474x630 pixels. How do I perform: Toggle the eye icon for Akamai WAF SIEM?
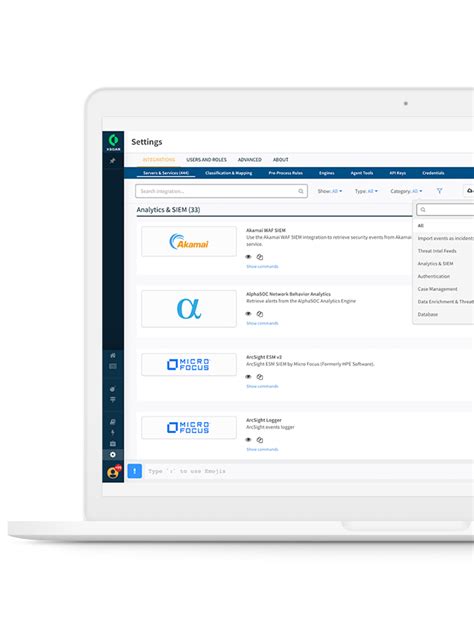tap(249, 257)
